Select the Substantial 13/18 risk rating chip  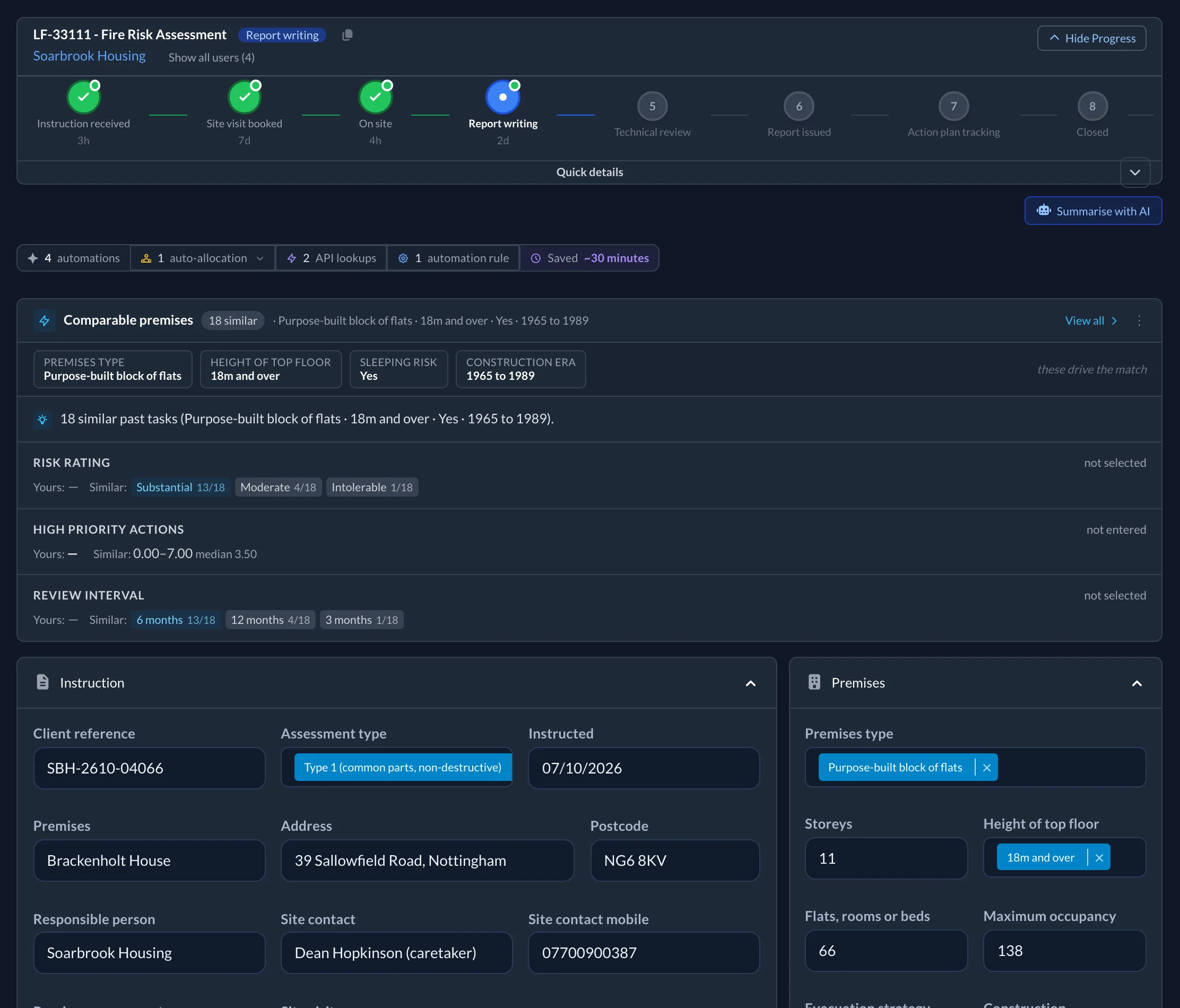[x=180, y=487]
